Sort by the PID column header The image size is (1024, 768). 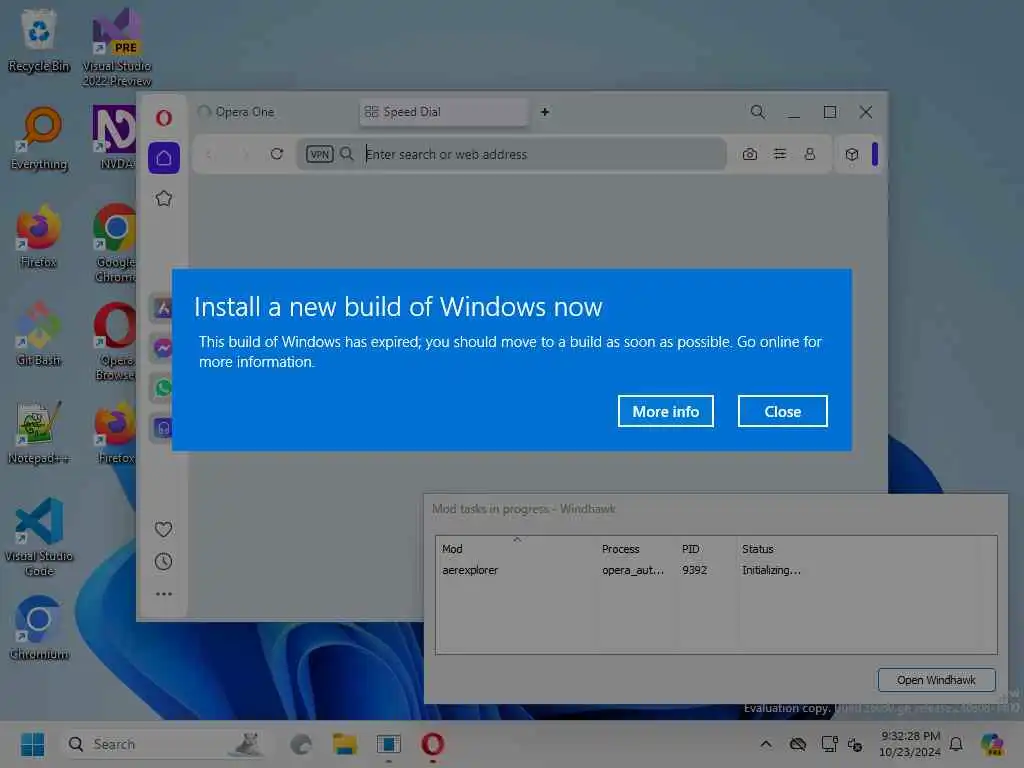point(707,549)
